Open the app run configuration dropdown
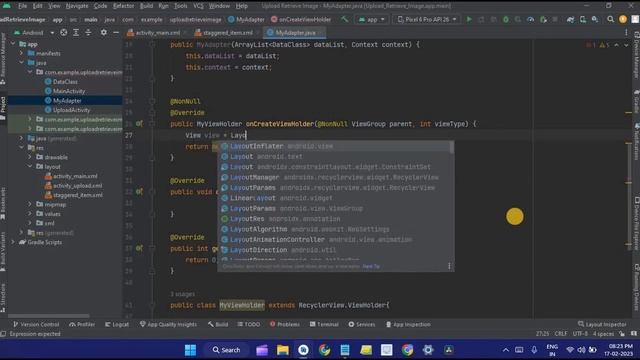The image size is (640, 360). click(x=371, y=19)
